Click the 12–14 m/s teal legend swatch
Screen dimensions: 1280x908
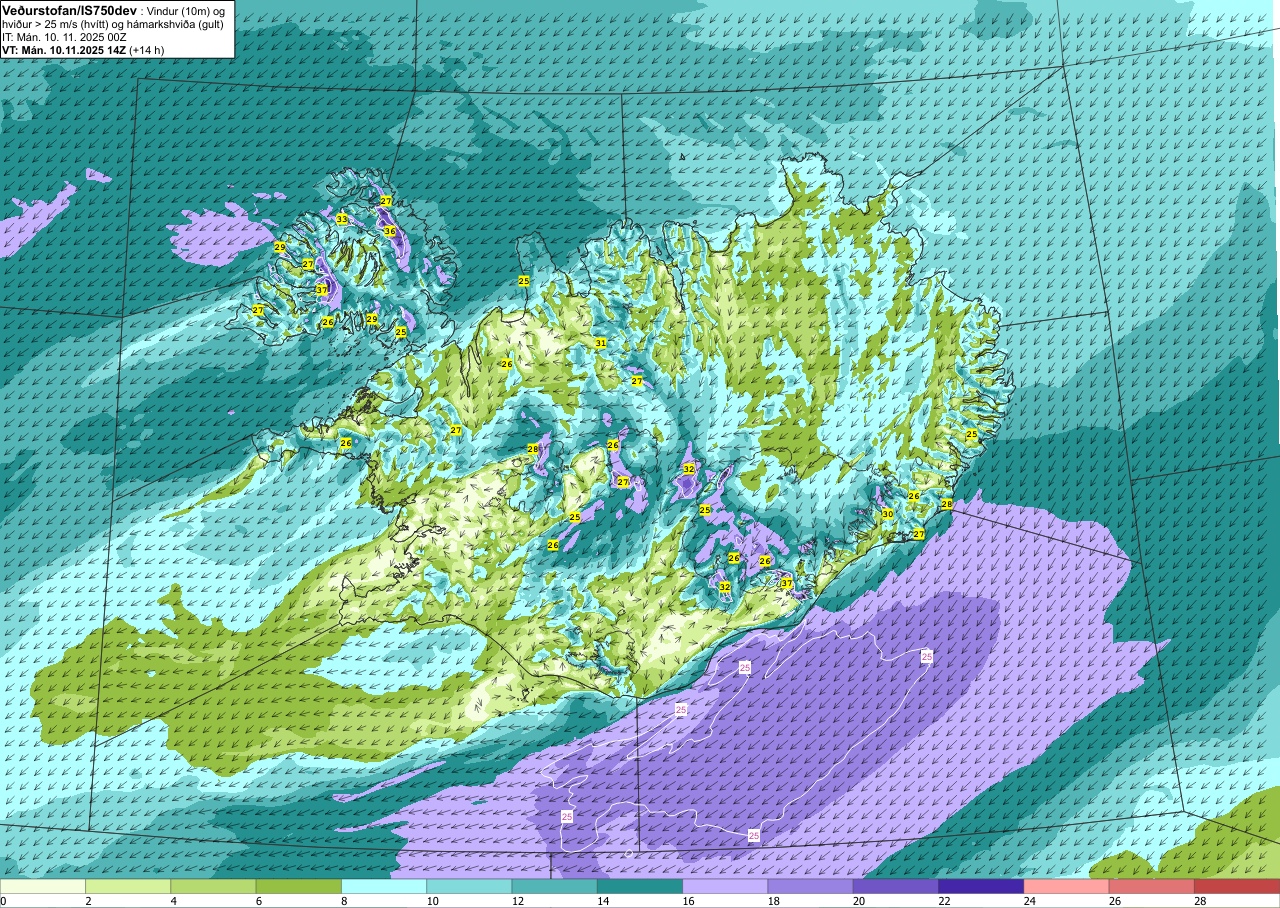(x=555, y=886)
